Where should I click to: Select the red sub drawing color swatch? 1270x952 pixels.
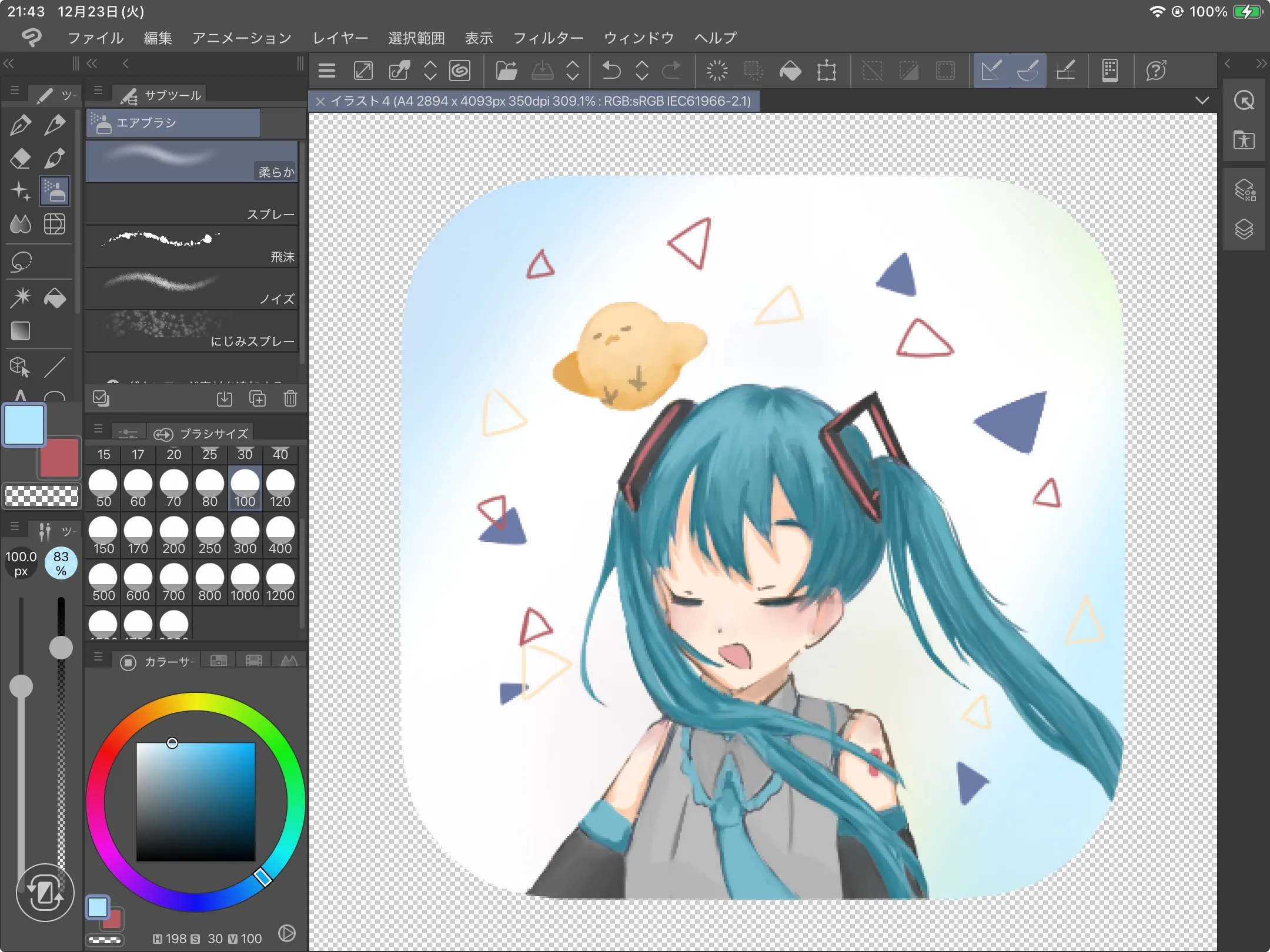[59, 458]
